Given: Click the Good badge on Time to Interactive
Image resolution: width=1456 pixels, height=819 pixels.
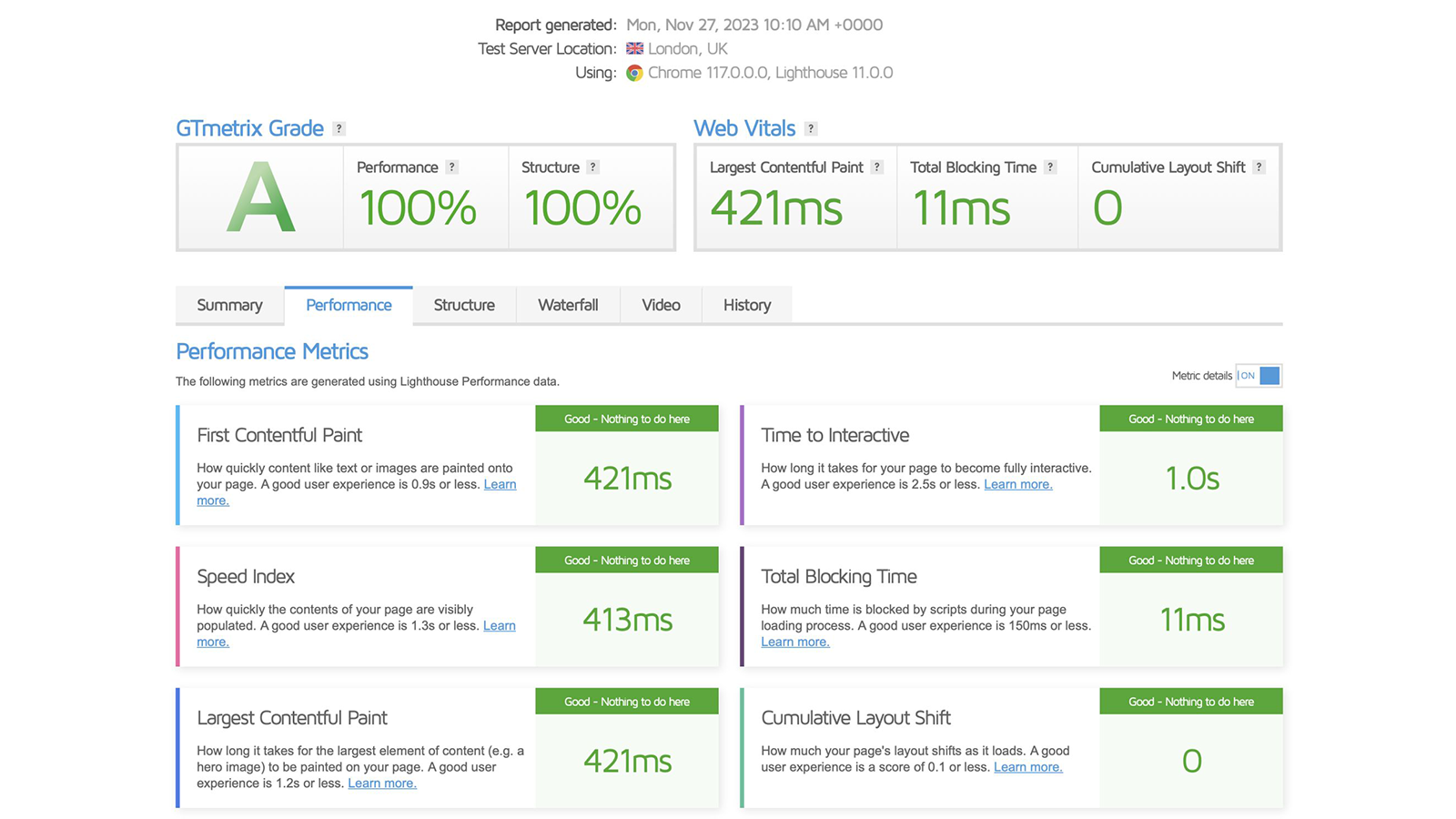Looking at the screenshot, I should [1191, 420].
